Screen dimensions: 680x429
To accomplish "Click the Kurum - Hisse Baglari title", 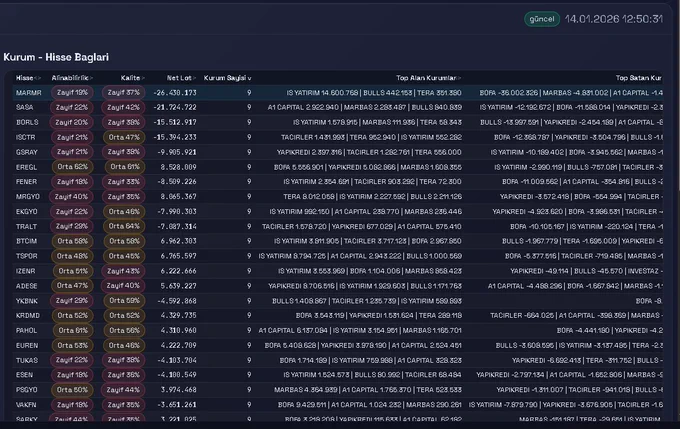I will (x=56, y=57).
